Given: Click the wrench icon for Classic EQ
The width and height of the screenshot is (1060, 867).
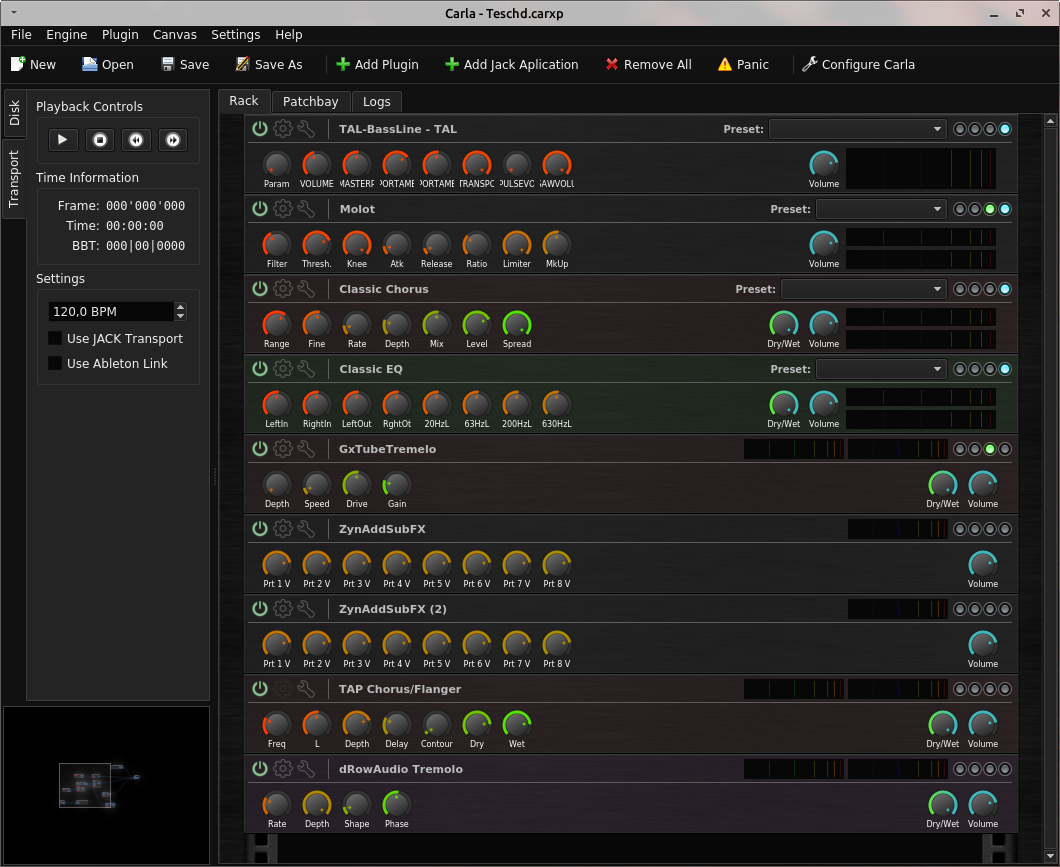Looking at the screenshot, I should (x=306, y=369).
